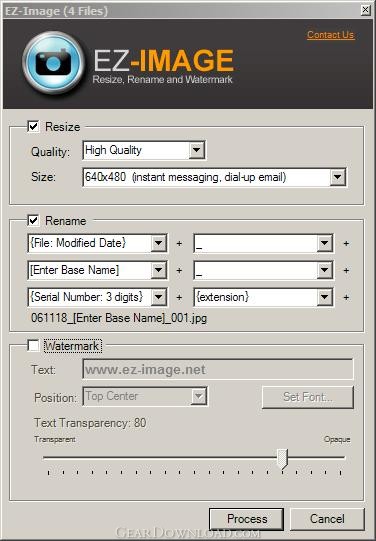376x541 pixels.
Task: Click the Text Transparency: 80 label
Action: point(90,423)
